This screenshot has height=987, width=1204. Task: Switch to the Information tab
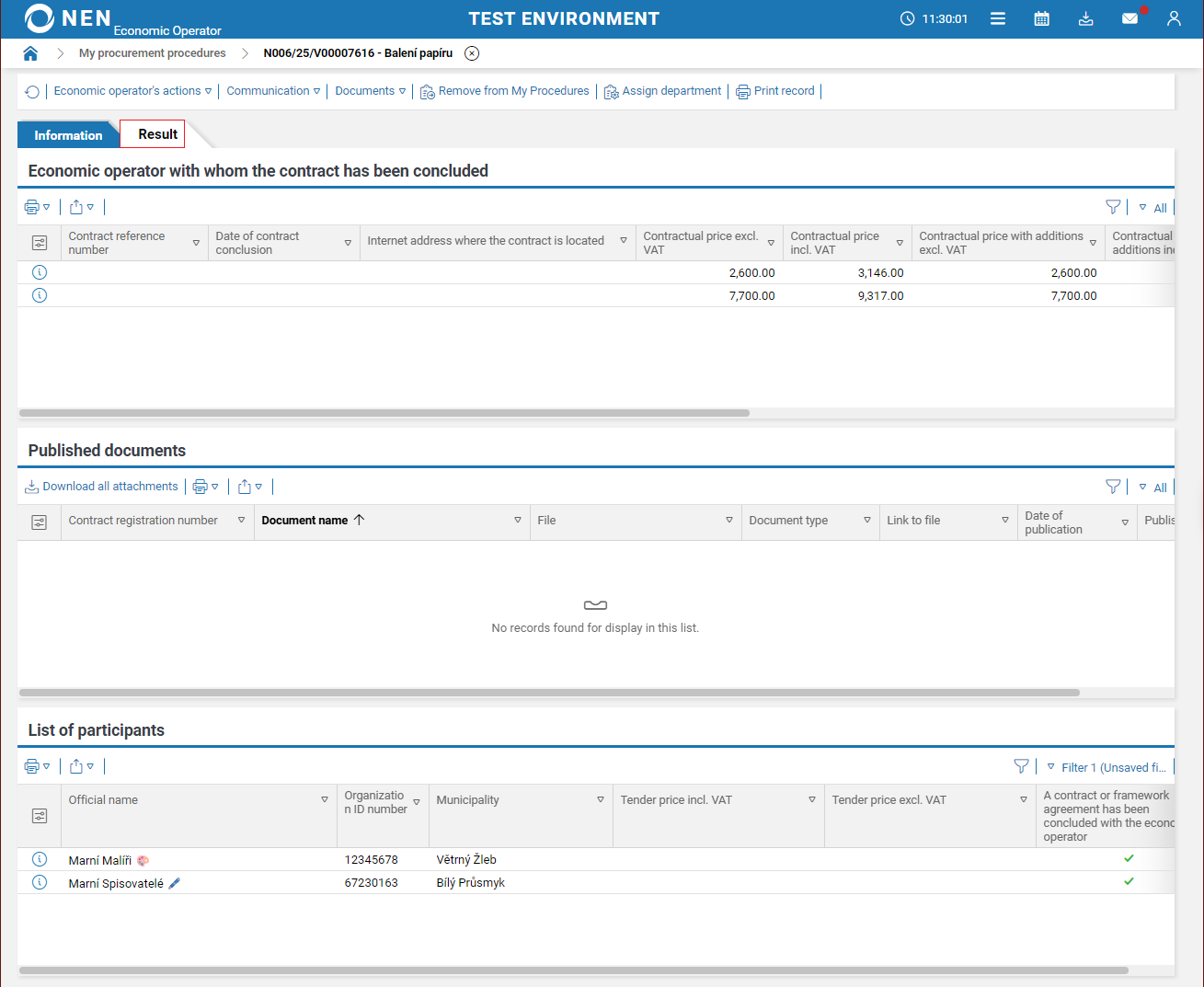coord(68,135)
